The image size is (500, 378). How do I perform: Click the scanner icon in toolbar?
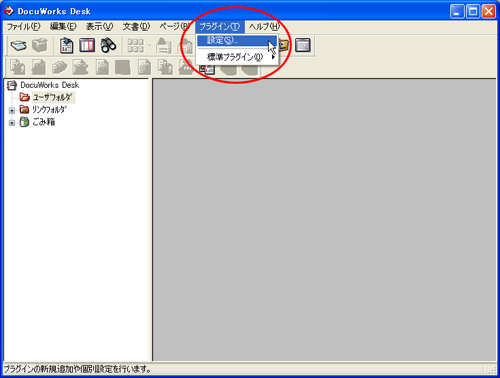18,45
